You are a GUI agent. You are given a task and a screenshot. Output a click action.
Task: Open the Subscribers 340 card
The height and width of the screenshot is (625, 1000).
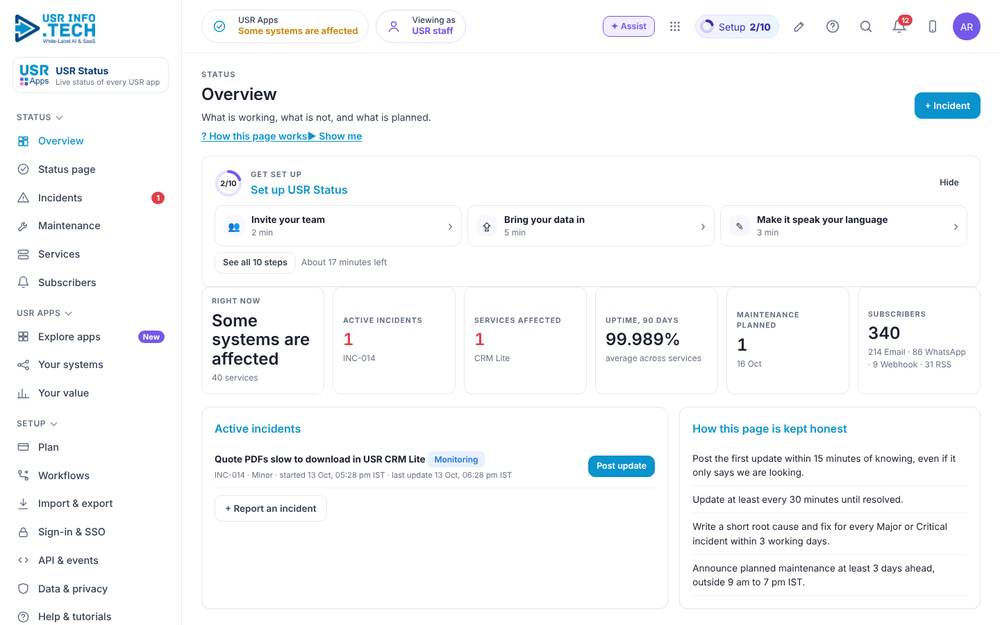pyautogui.click(x=919, y=341)
